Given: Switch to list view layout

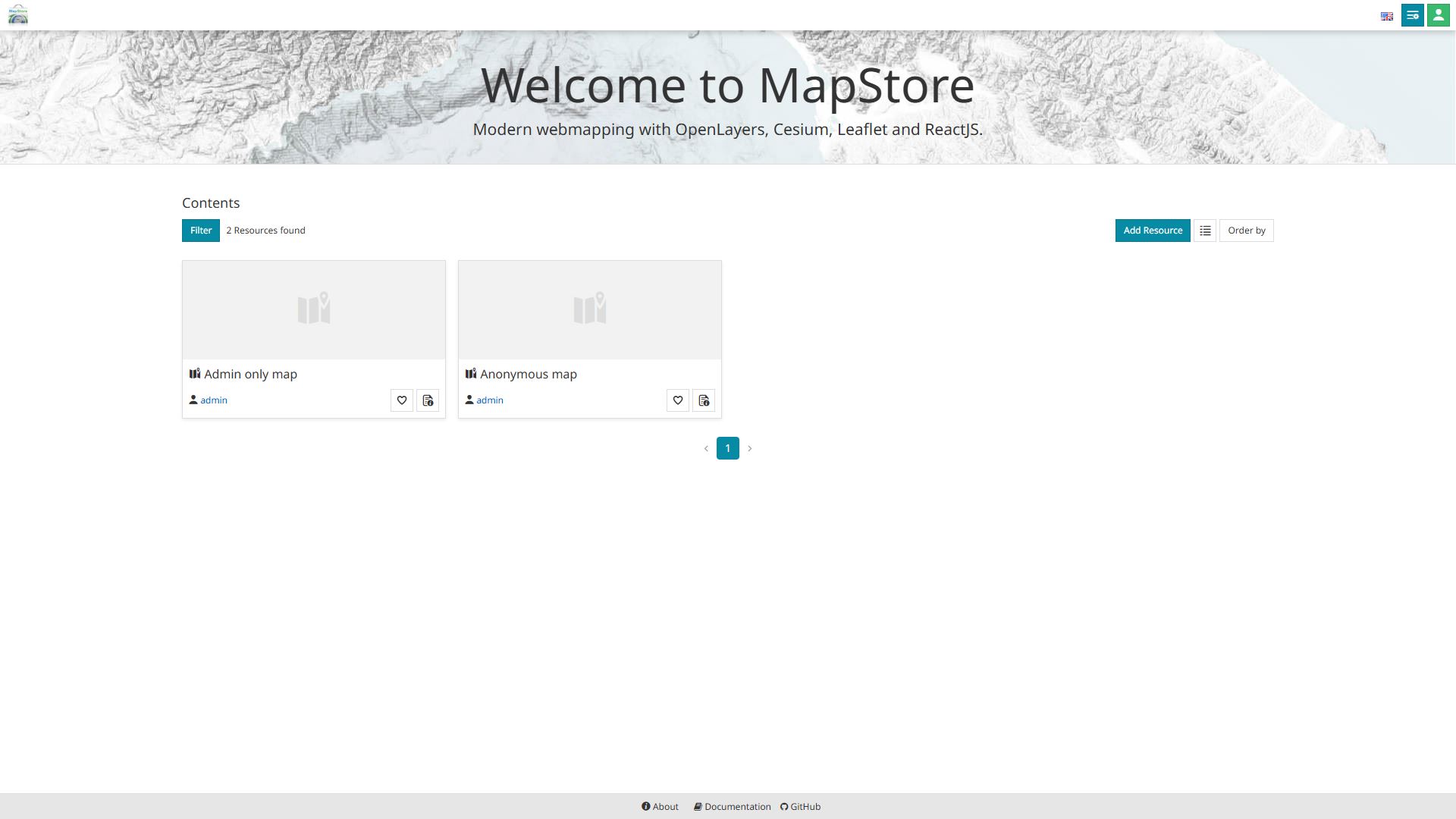Looking at the screenshot, I should (1205, 231).
